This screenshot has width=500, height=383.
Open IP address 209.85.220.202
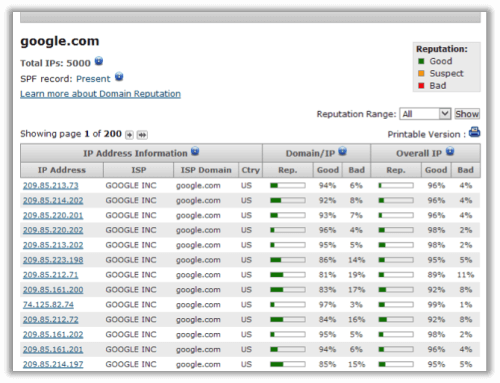click(x=53, y=230)
